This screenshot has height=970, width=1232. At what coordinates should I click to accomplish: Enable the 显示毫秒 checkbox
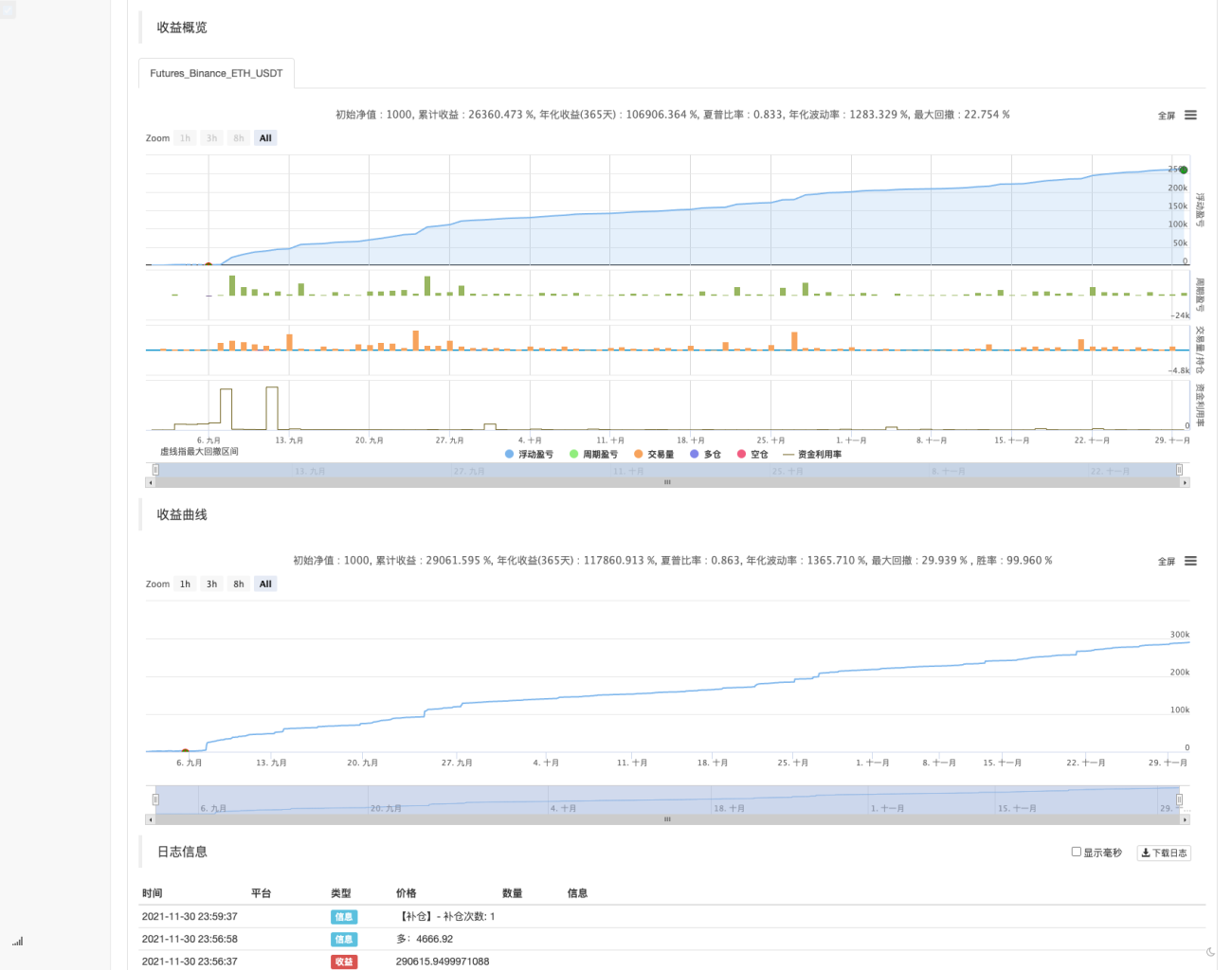tap(1076, 852)
